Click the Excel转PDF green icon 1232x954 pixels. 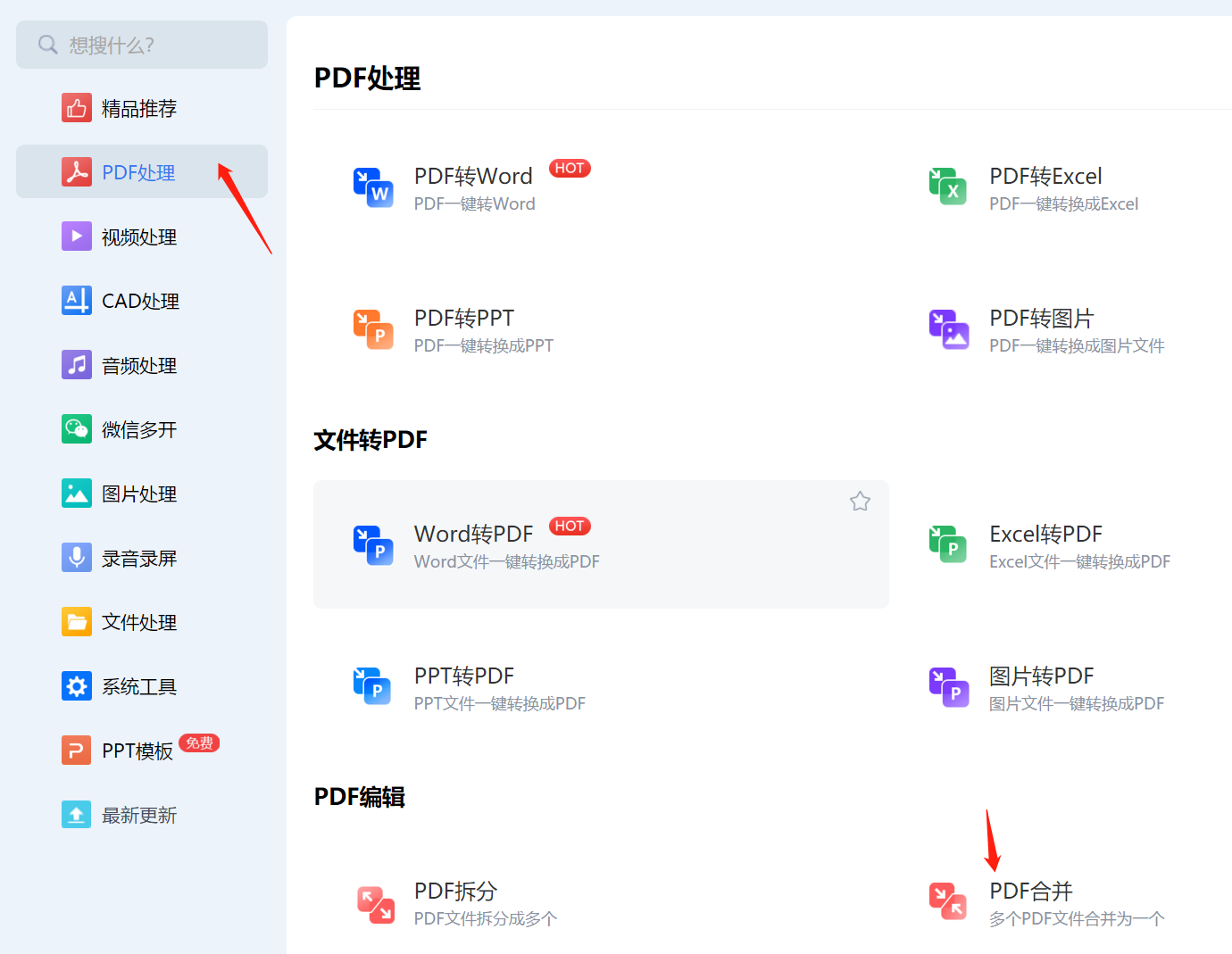tap(948, 545)
